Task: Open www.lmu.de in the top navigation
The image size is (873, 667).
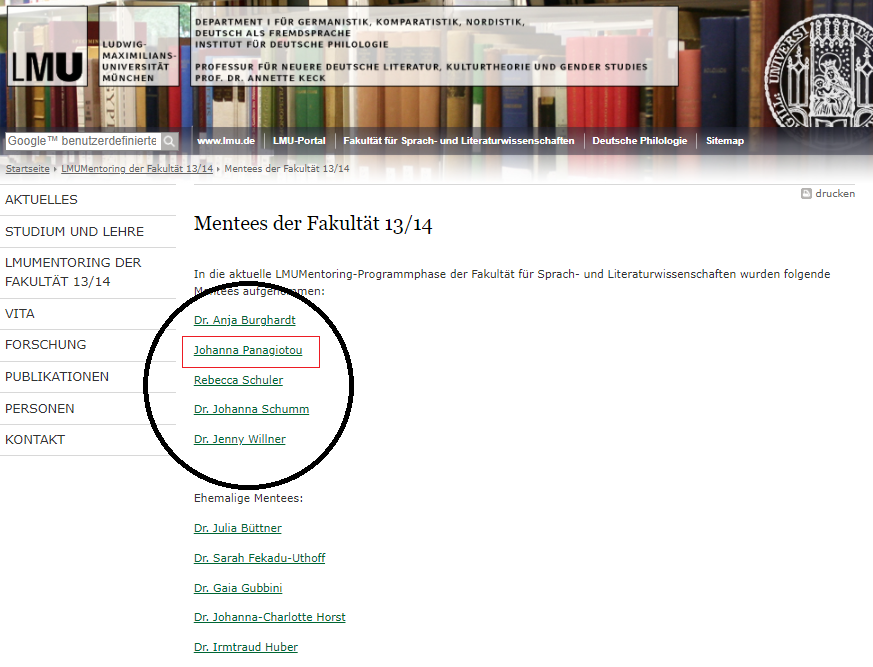Action: [226, 141]
